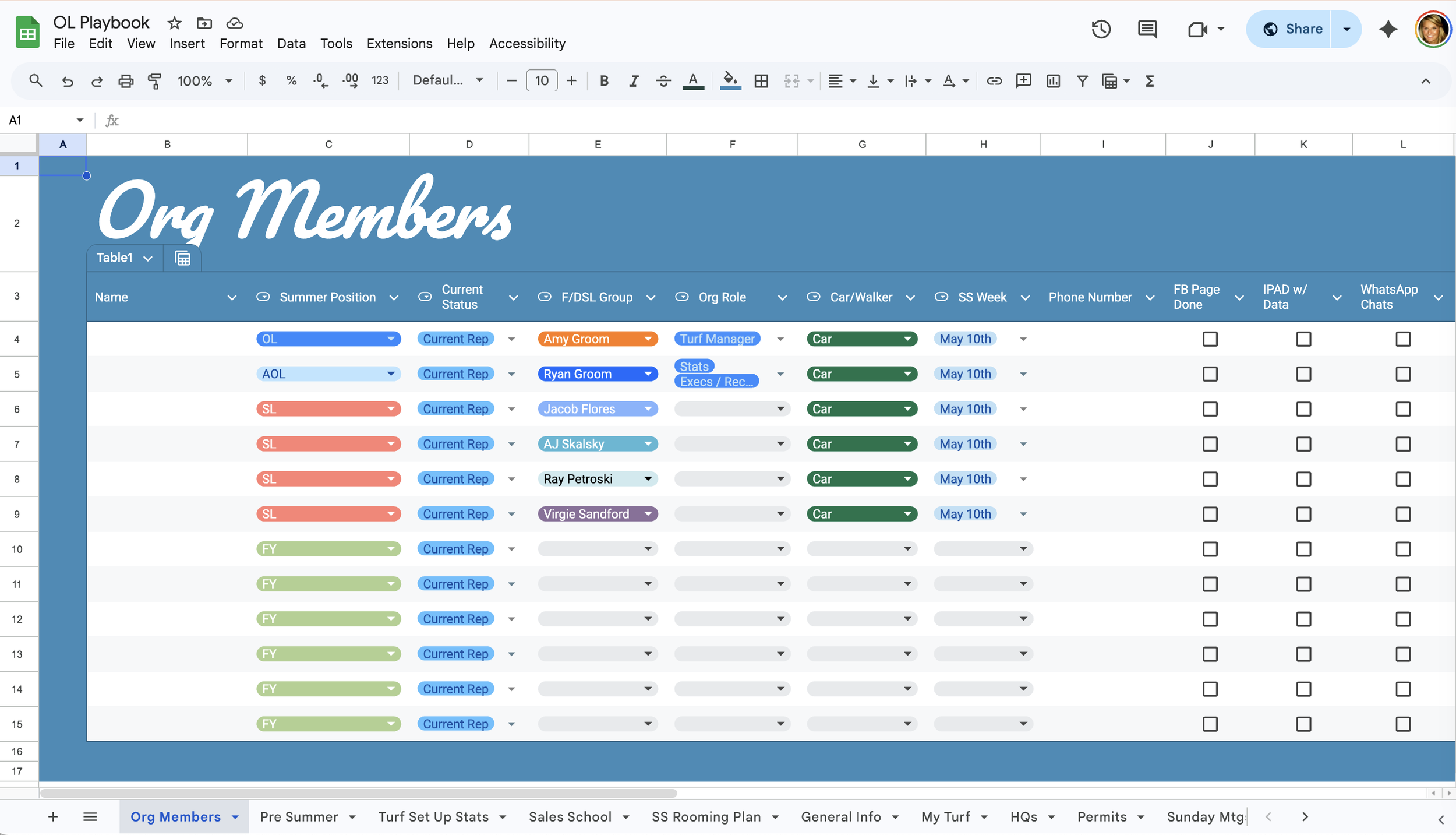
Task: Open the fill color picker
Action: point(730,81)
